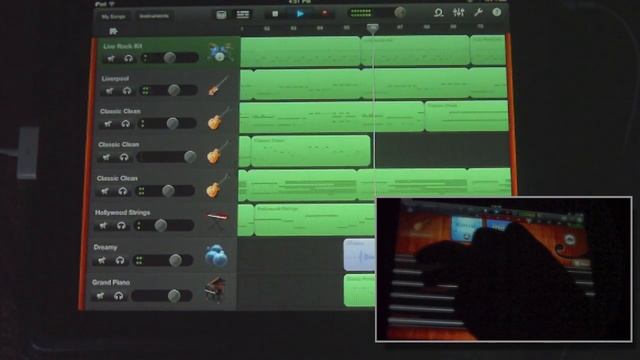The width and height of the screenshot is (640, 360).
Task: Solo the Live Rock Kit track
Action: (x=128, y=59)
